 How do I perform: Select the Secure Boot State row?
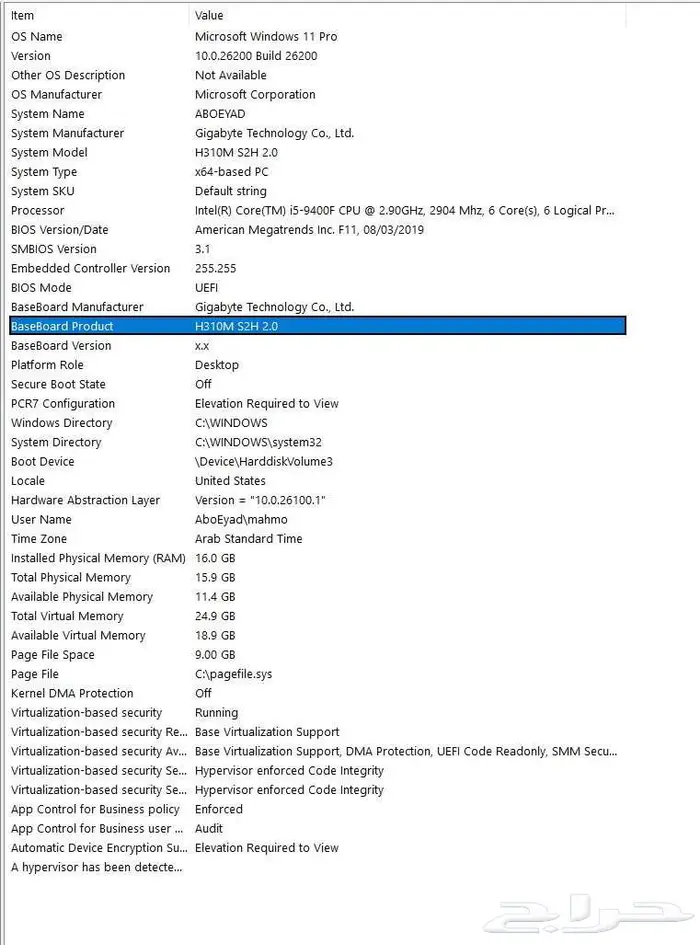318,384
